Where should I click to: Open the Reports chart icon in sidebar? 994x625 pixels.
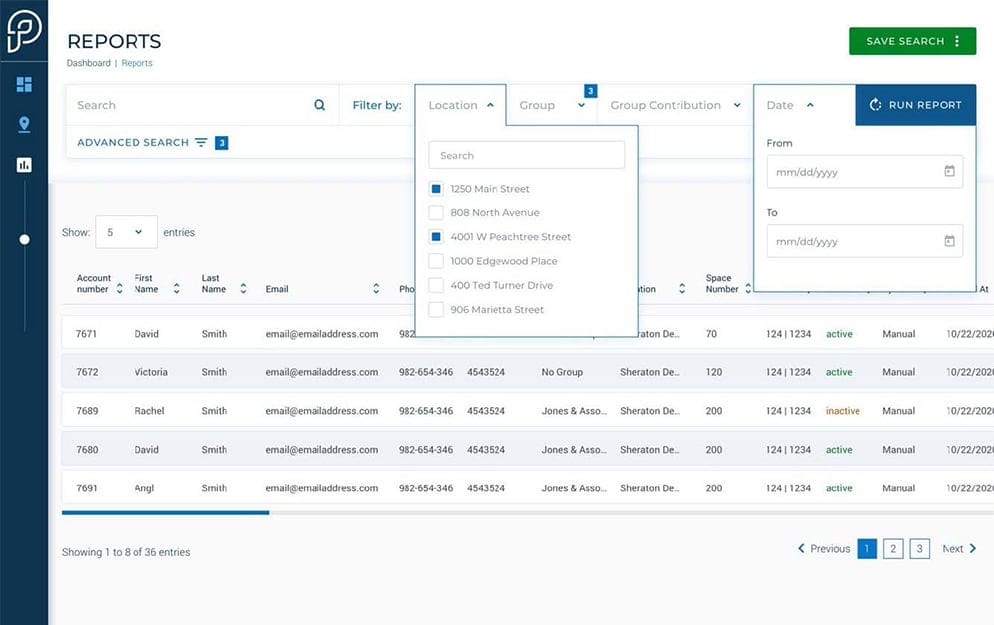point(23,164)
